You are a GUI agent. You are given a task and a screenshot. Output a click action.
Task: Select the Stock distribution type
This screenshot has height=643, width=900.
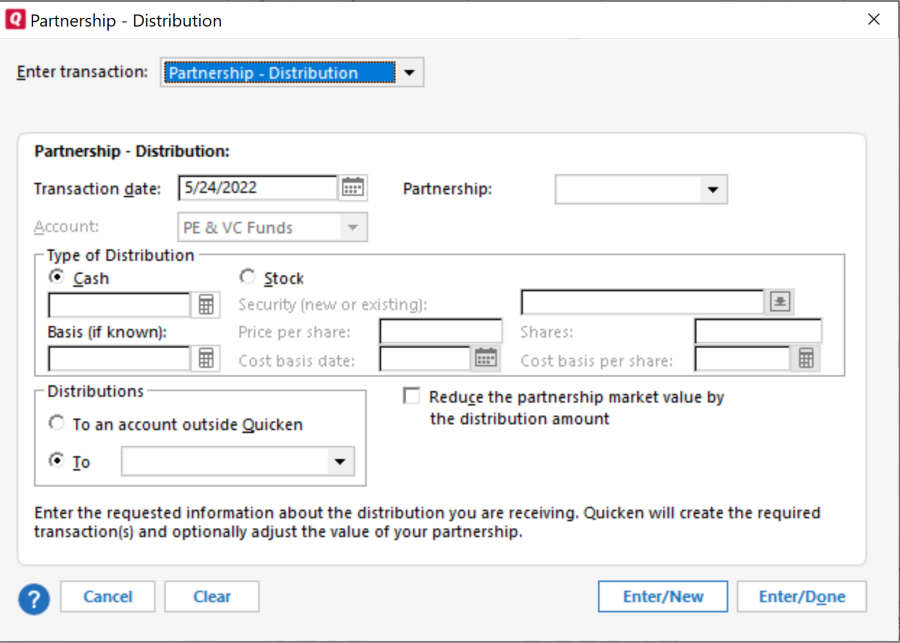247,277
